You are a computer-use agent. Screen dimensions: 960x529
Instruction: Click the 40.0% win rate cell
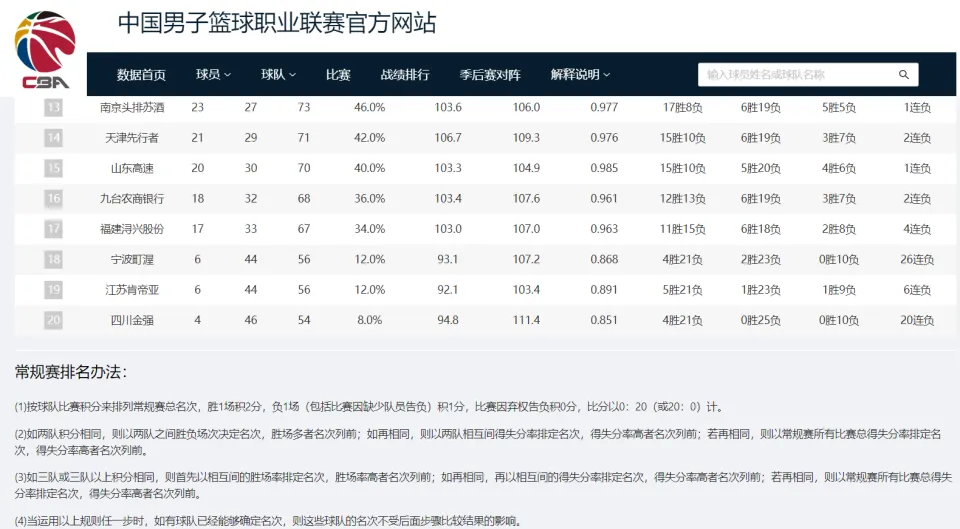[370, 168]
